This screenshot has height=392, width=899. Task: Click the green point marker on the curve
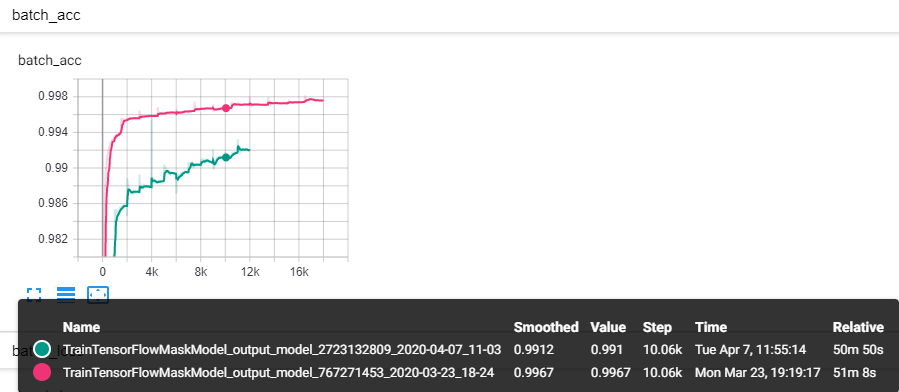tap(226, 157)
